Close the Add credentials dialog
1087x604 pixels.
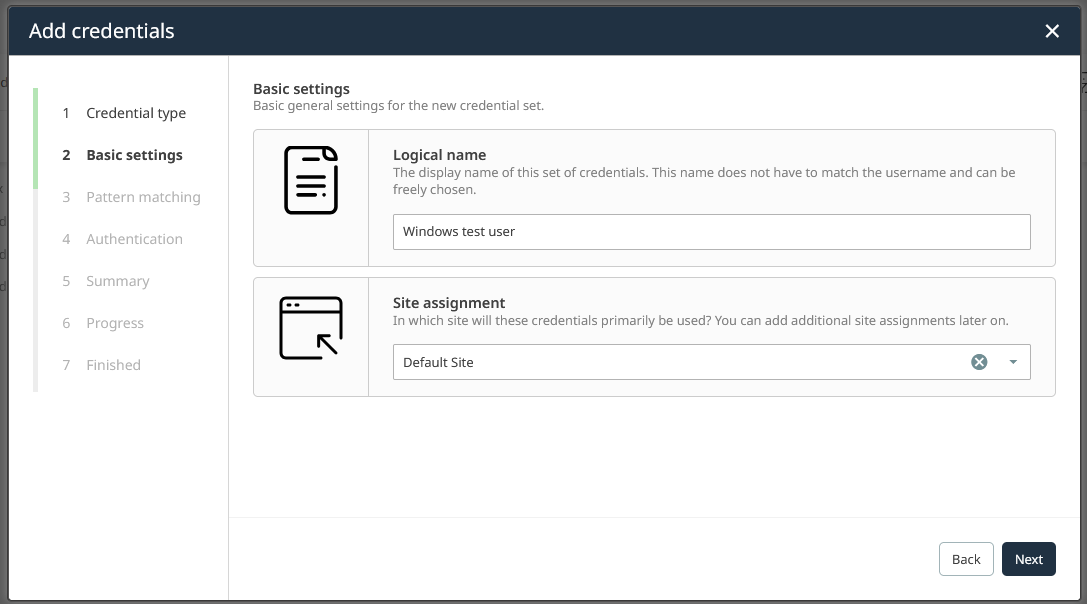point(1051,31)
